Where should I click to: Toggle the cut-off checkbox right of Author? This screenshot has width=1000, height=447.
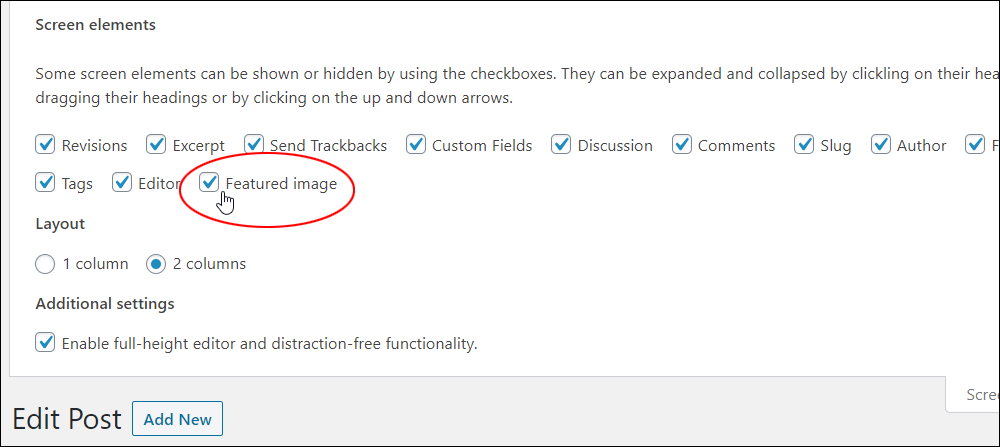pyautogui.click(x=975, y=145)
